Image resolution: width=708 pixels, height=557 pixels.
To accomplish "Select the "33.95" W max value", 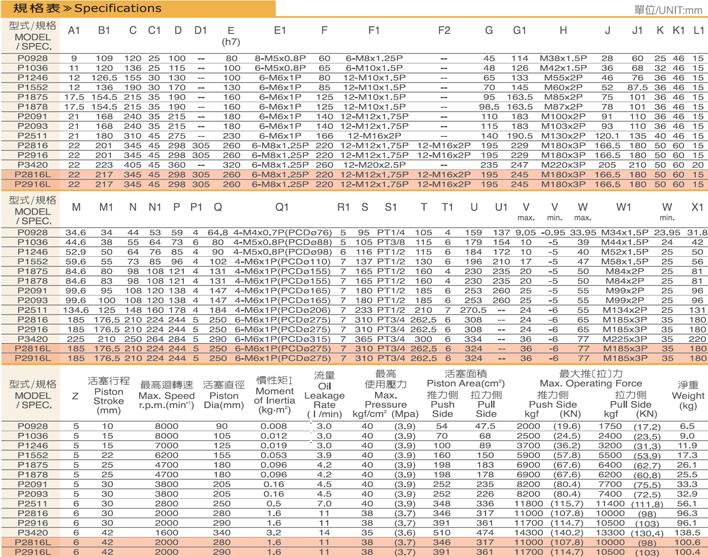I will tap(582, 232).
